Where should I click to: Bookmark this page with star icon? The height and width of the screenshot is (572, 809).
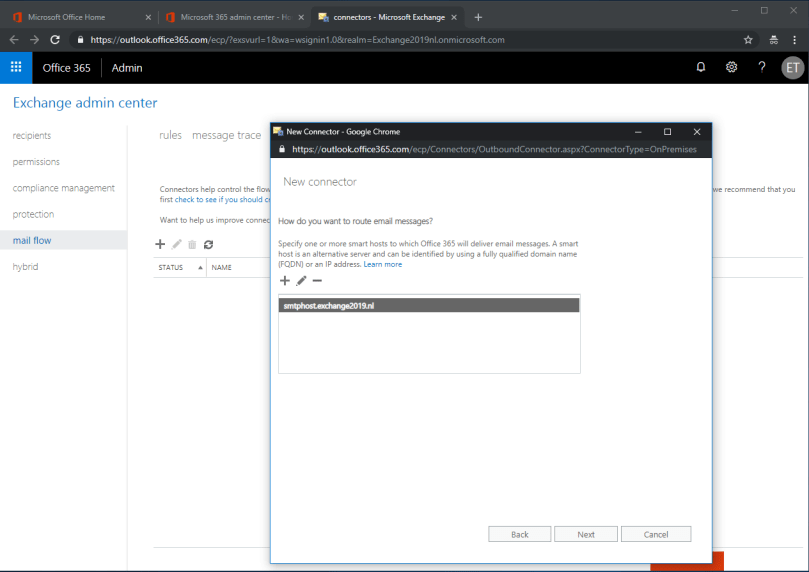point(748,40)
